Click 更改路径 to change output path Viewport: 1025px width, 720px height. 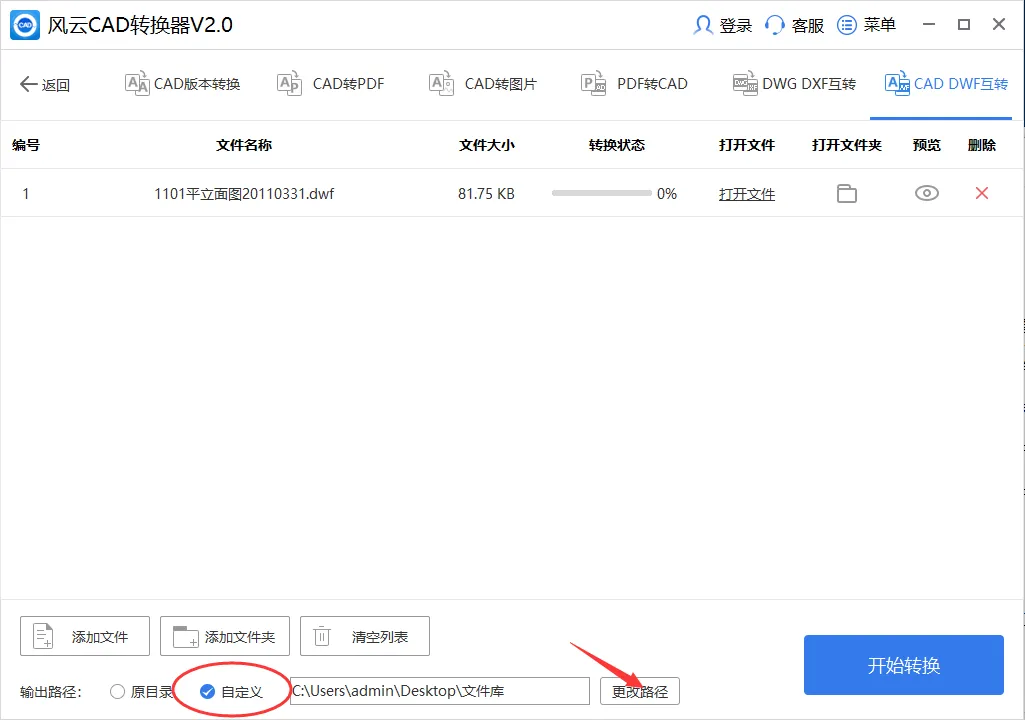click(639, 690)
